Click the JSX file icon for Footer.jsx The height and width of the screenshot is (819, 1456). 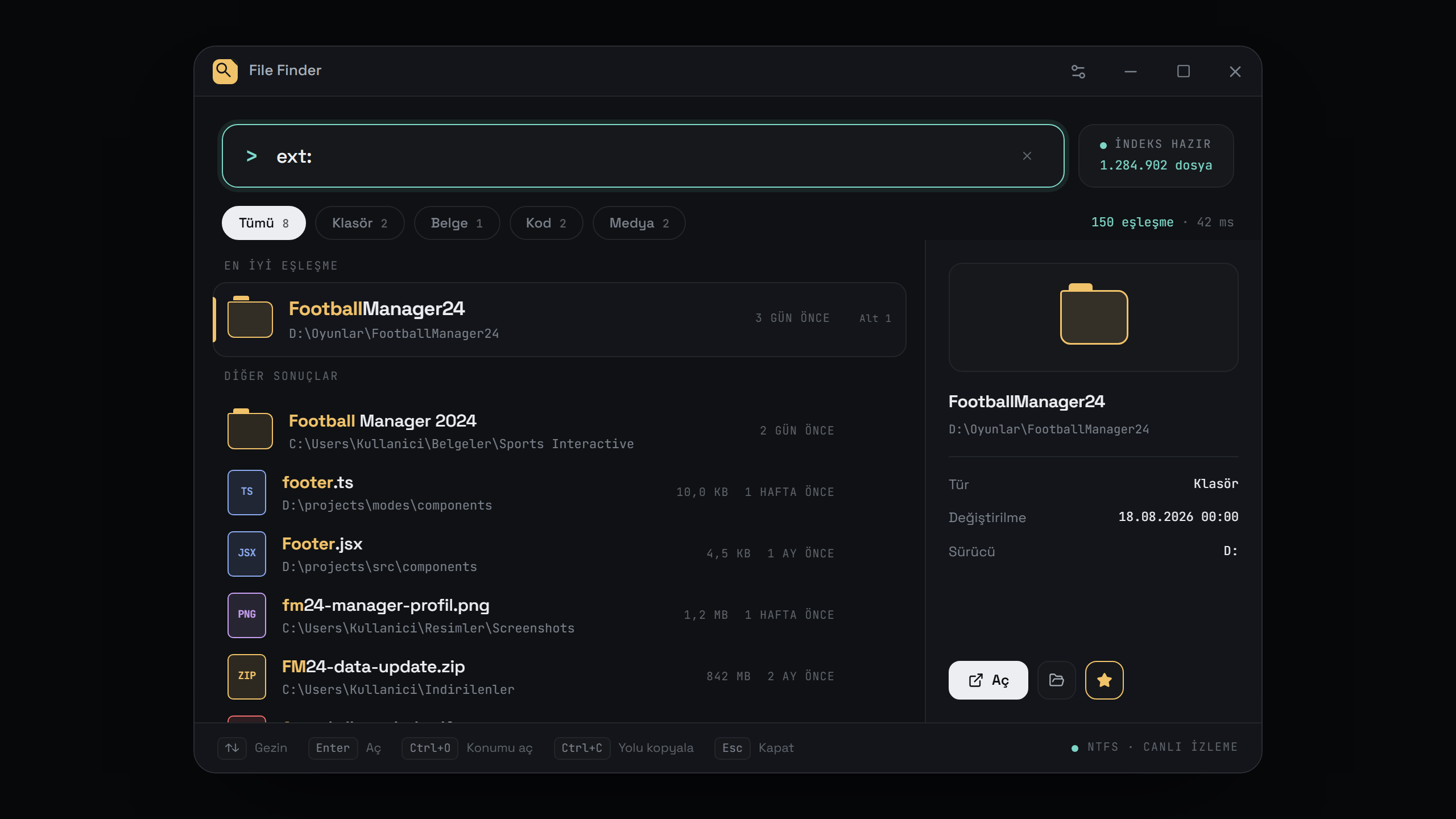247,553
